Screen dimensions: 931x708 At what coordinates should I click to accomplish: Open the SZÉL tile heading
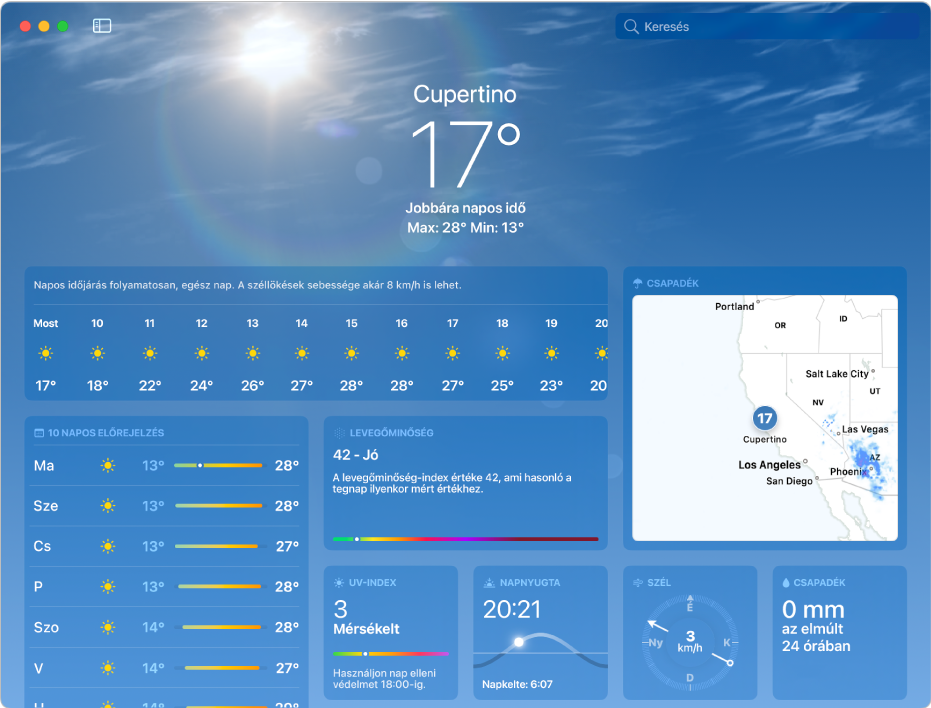[x=659, y=583]
